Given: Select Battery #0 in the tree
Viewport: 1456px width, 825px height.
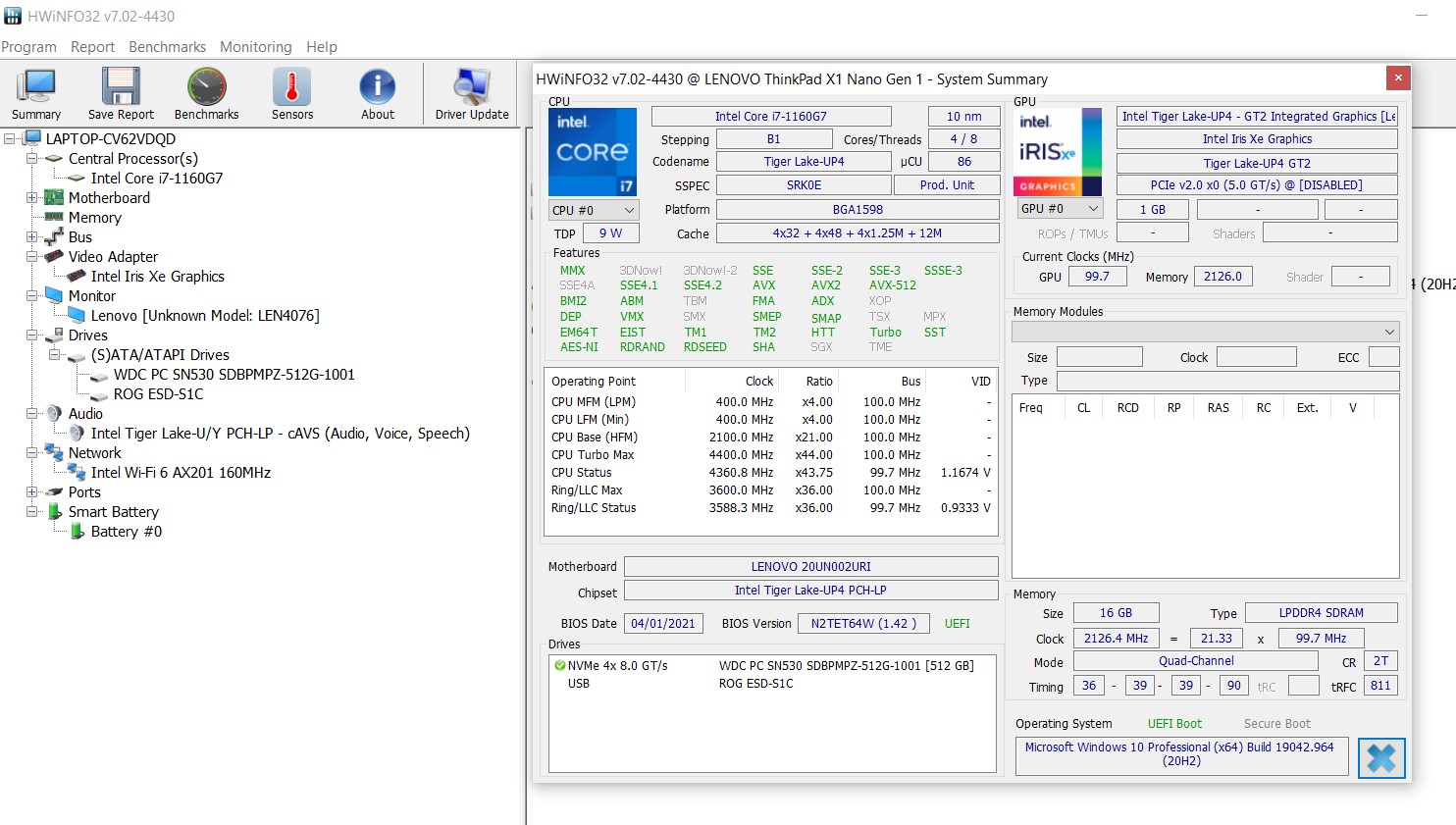Looking at the screenshot, I should point(127,532).
